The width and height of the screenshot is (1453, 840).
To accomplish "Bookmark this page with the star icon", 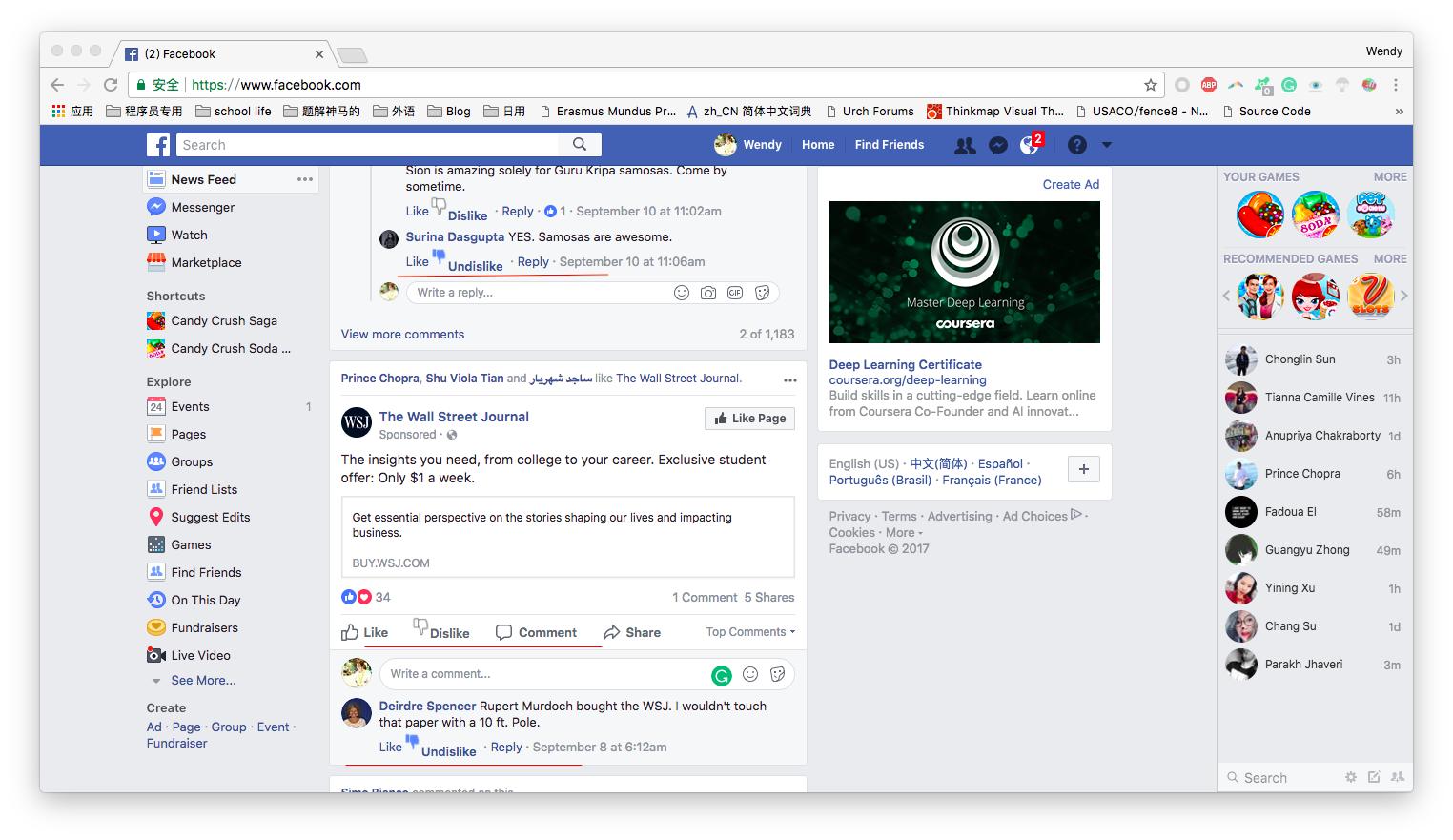I will click(1151, 85).
